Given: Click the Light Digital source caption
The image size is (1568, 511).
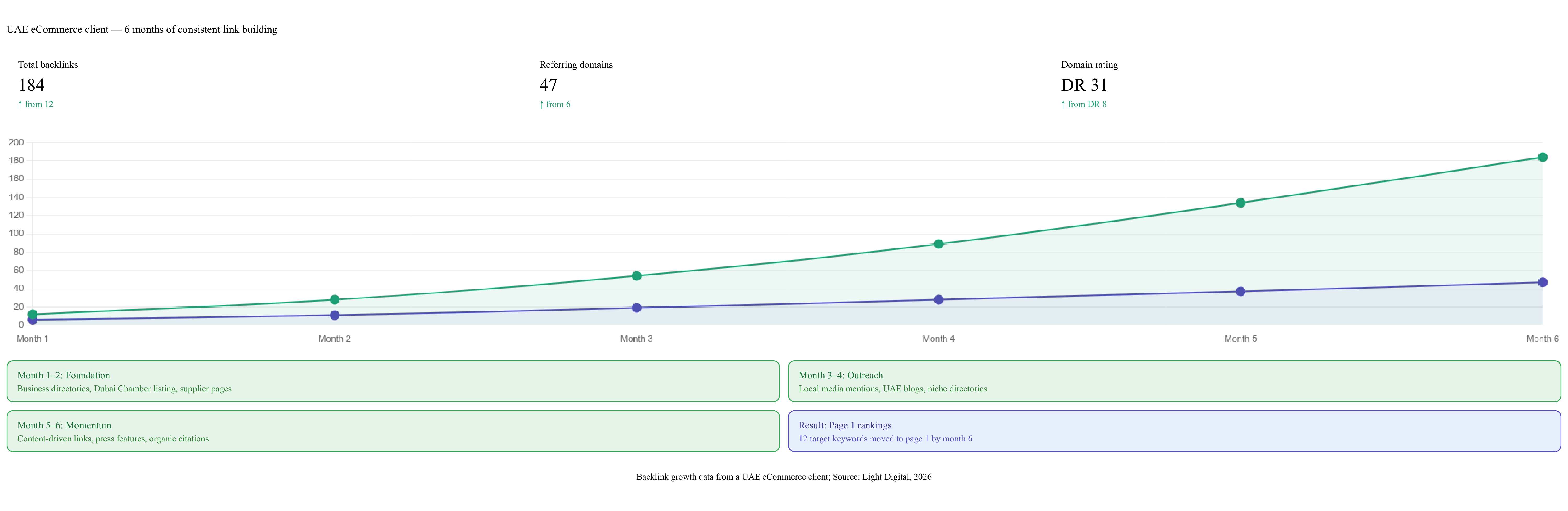Looking at the screenshot, I should click(784, 477).
